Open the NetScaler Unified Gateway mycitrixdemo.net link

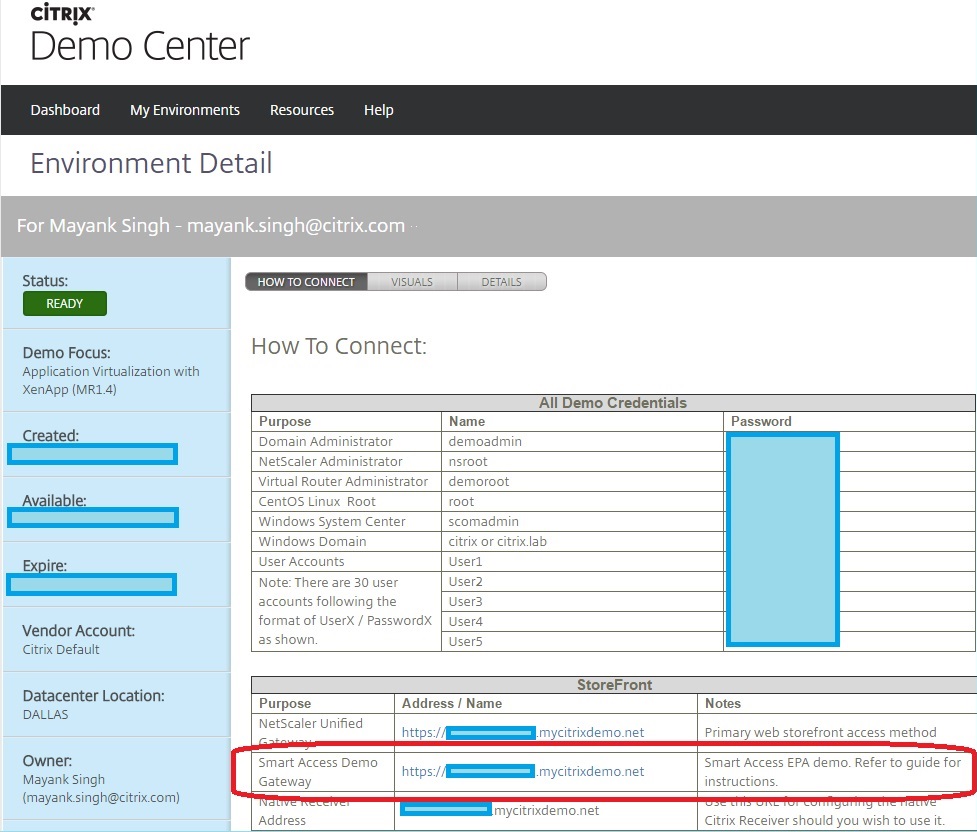coord(523,732)
